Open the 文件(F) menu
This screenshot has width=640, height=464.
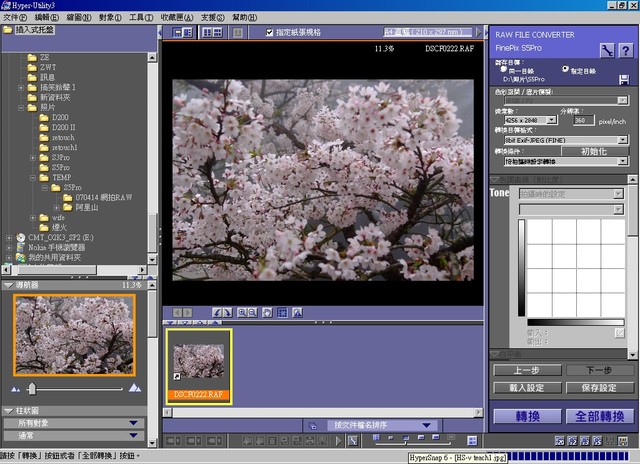(15, 18)
